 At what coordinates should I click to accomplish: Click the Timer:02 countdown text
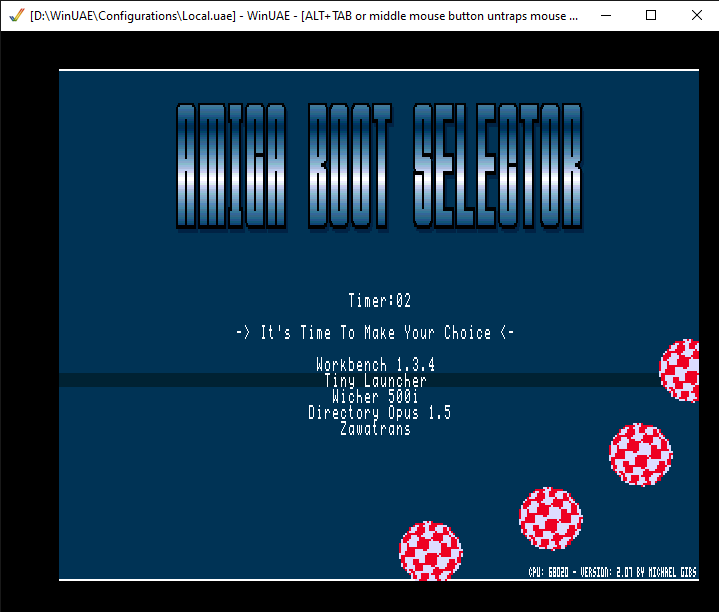[379, 300]
